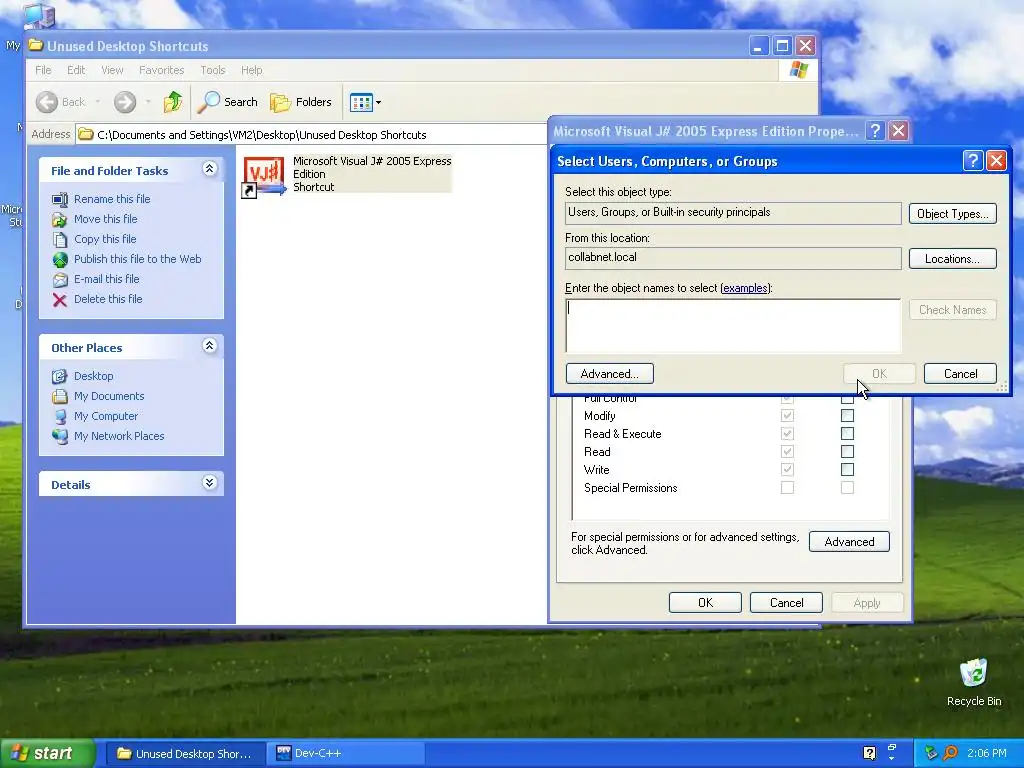The image size is (1024, 768).
Task: Click the Allow checkbox for Read & Execute
Action: 787,434
